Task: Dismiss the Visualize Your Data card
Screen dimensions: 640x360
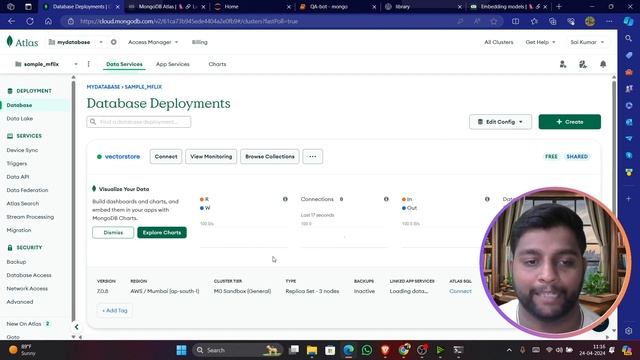Action: click(113, 233)
